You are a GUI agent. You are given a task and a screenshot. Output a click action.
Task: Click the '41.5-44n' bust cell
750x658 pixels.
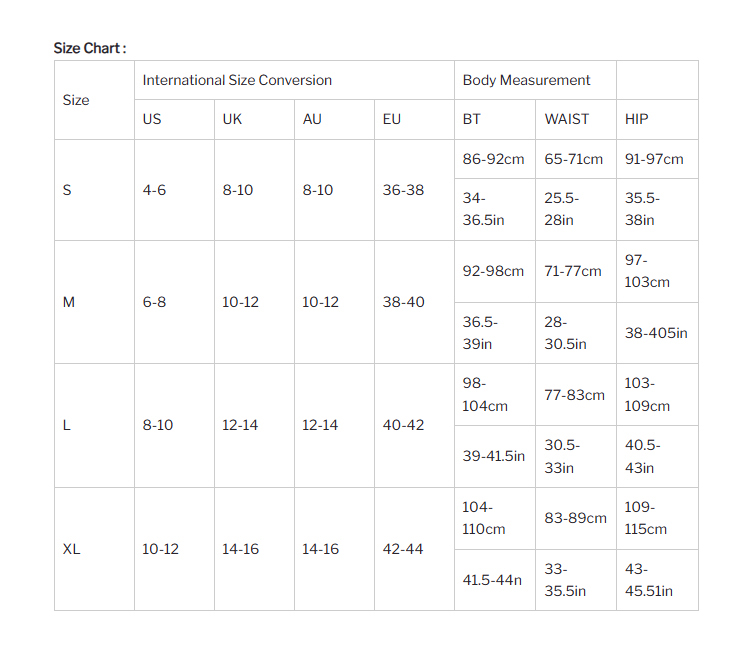(492, 580)
